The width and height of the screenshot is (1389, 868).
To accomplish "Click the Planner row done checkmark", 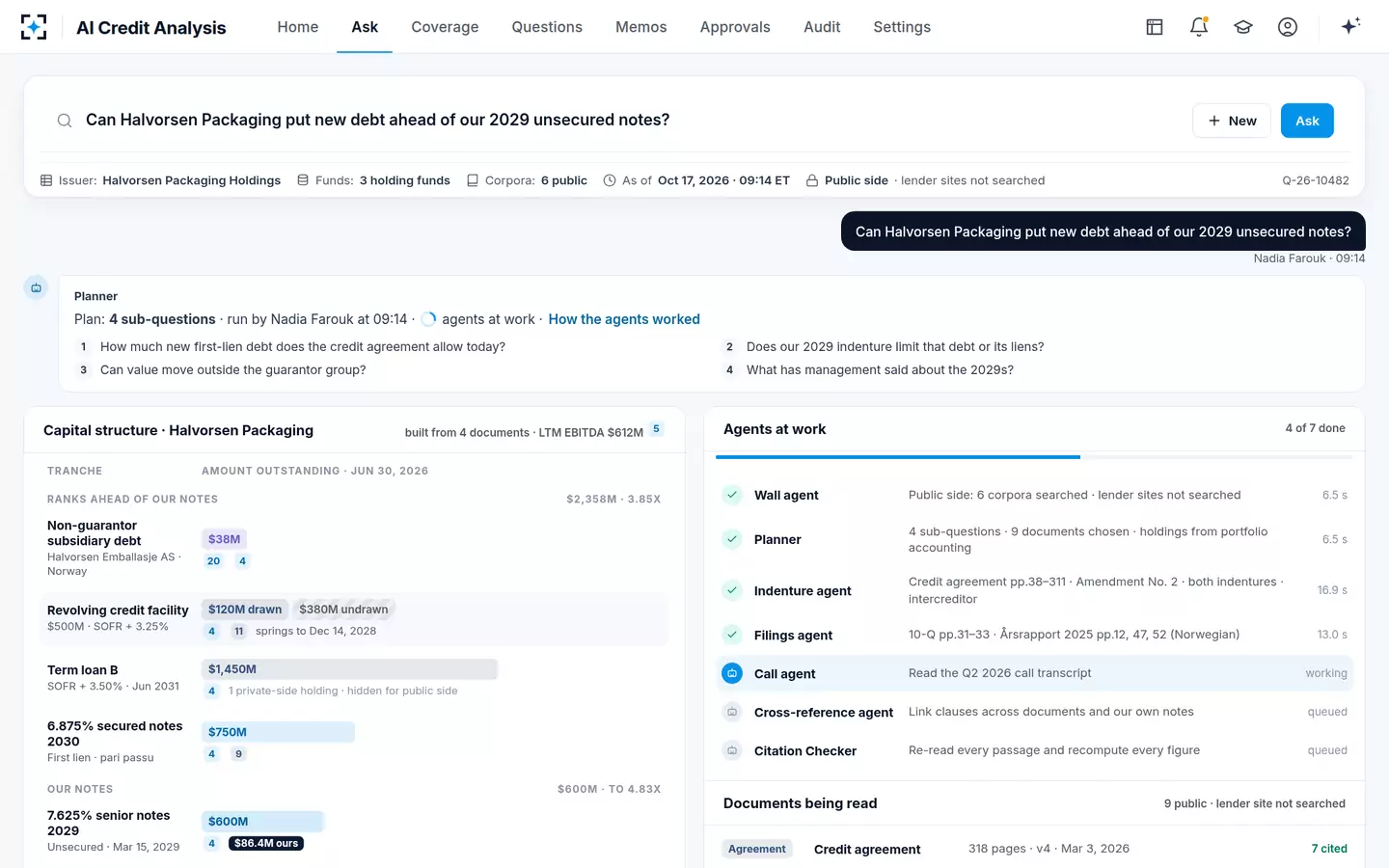I will click(732, 539).
